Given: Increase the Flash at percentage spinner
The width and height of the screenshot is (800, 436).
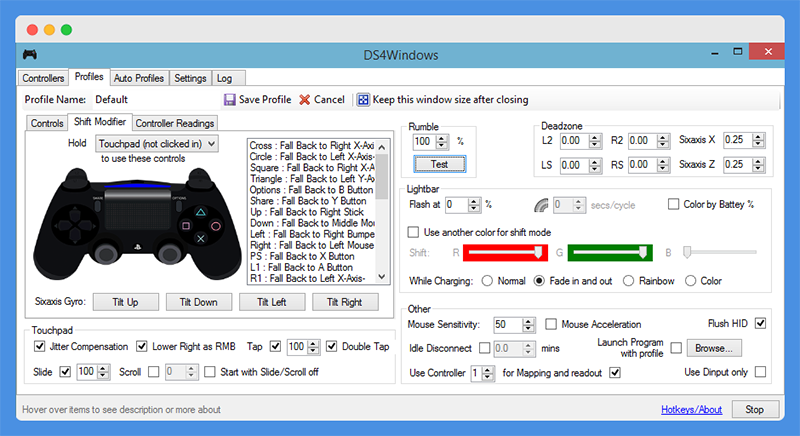Looking at the screenshot, I should click(474, 201).
